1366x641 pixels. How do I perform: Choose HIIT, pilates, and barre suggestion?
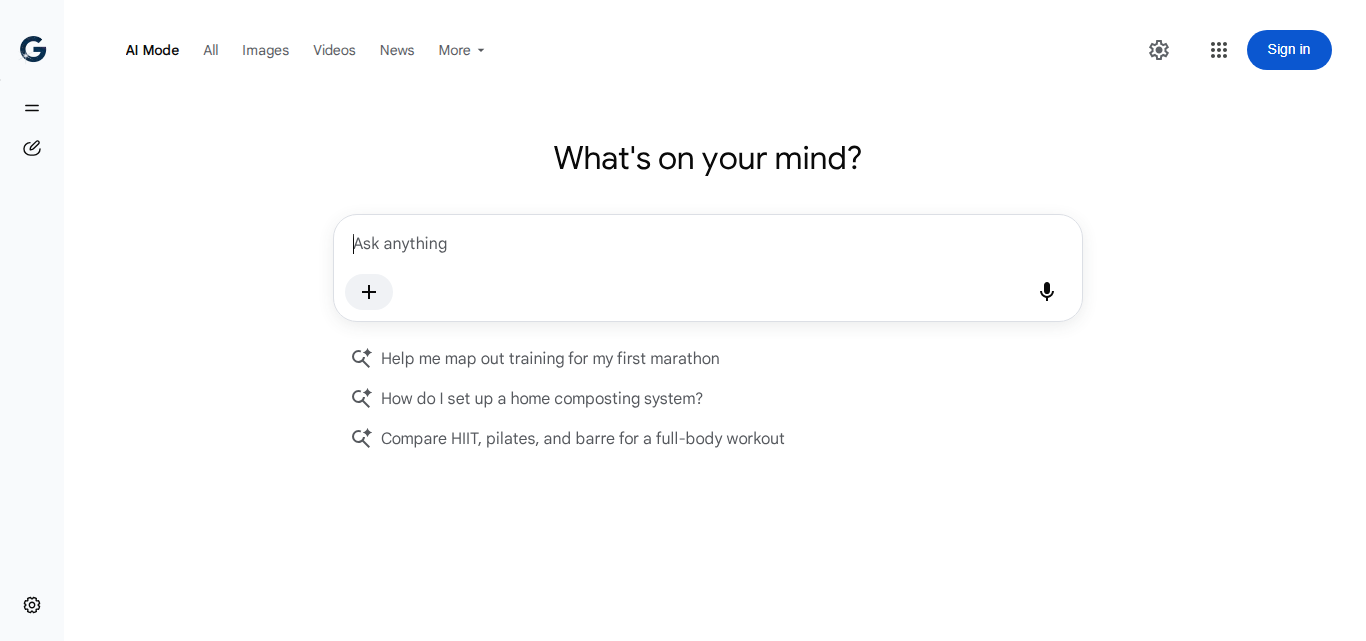coord(583,438)
